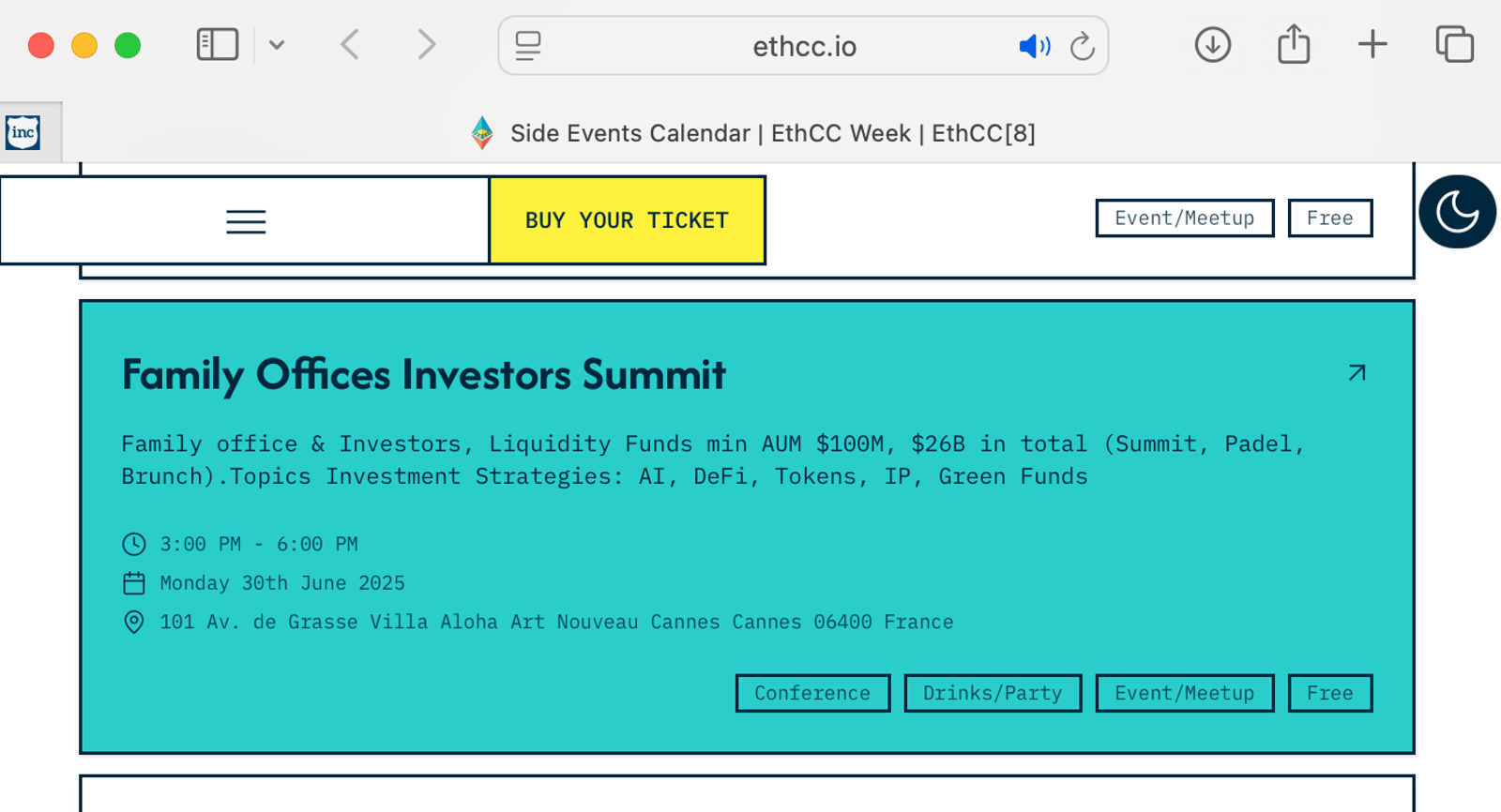This screenshot has height=812, width=1501.
Task: Expand the sidebar tab group dropdown chevron
Action: pyautogui.click(x=277, y=45)
